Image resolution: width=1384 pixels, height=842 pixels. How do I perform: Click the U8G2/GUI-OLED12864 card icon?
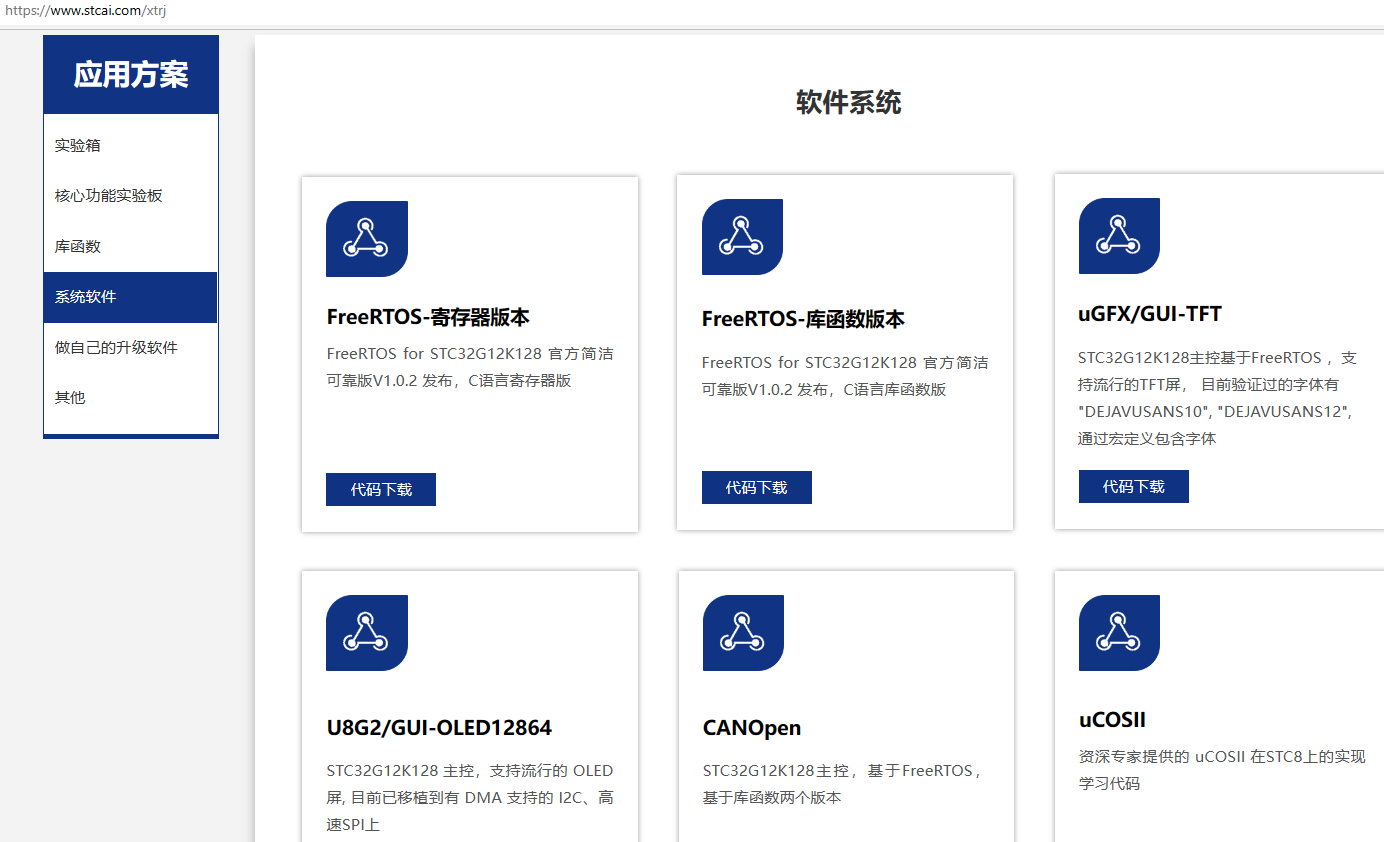coord(367,633)
